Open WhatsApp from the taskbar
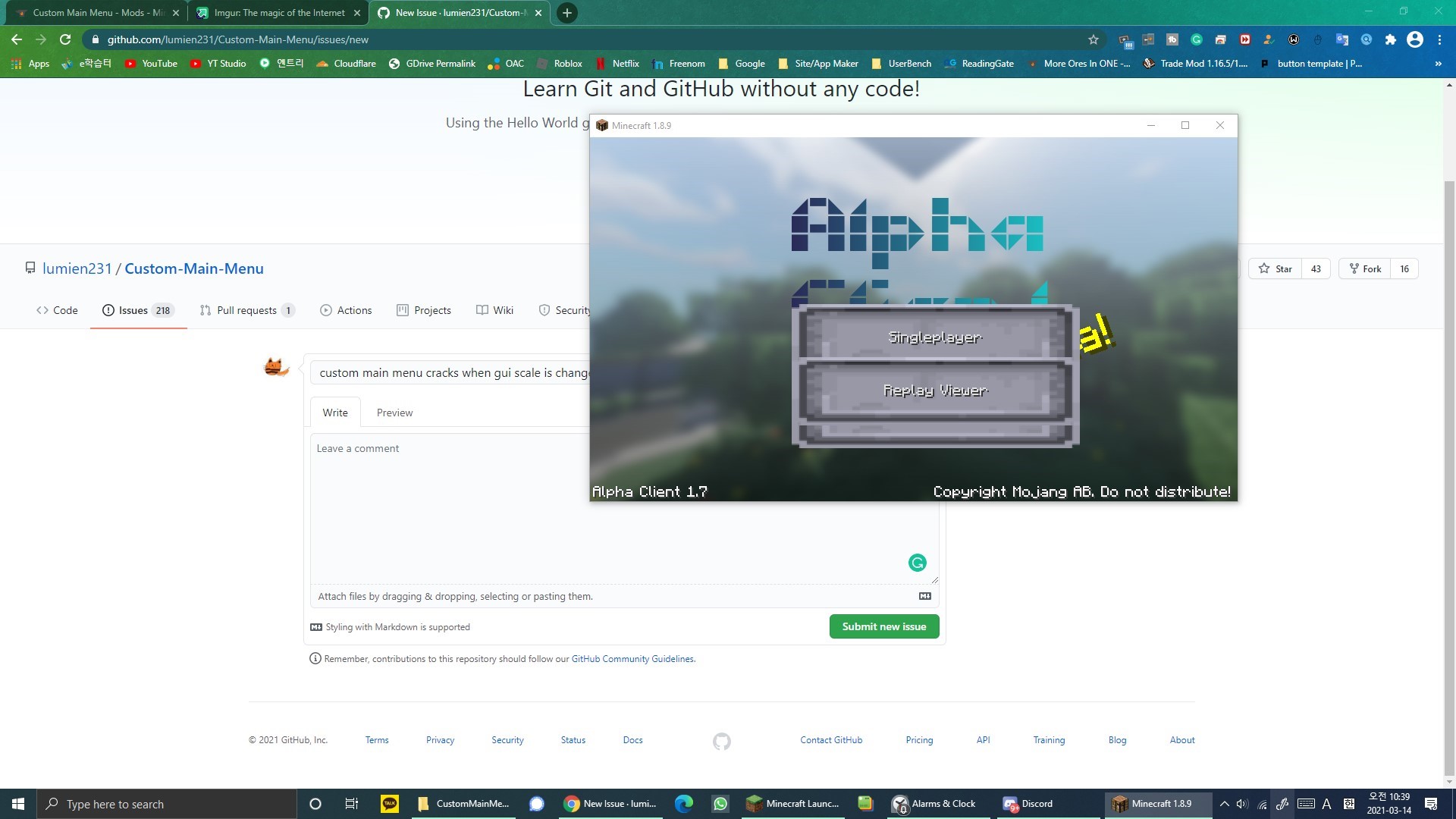 [720, 804]
